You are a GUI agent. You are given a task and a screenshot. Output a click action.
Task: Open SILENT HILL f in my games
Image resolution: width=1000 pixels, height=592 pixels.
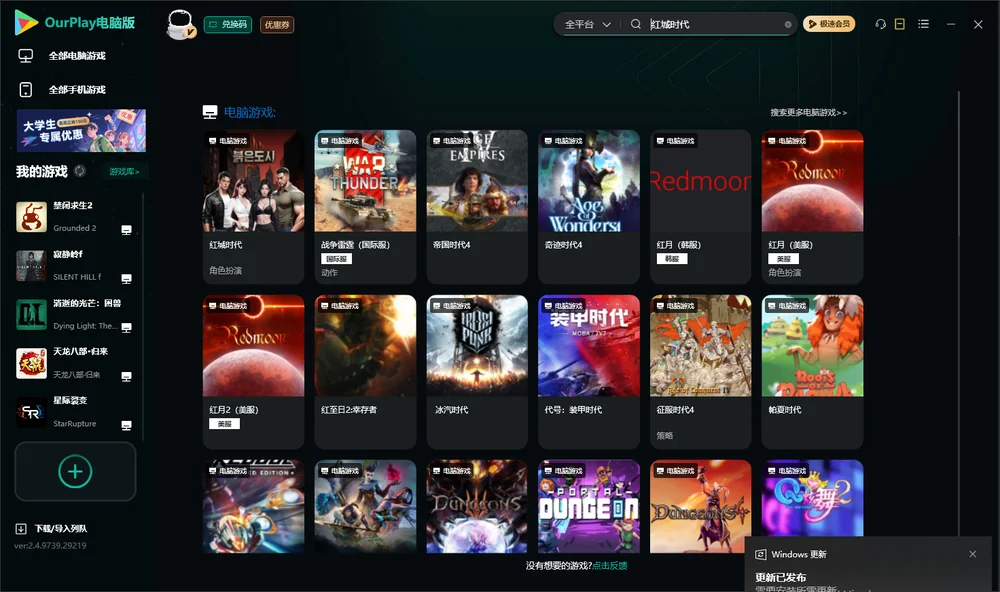(75, 265)
